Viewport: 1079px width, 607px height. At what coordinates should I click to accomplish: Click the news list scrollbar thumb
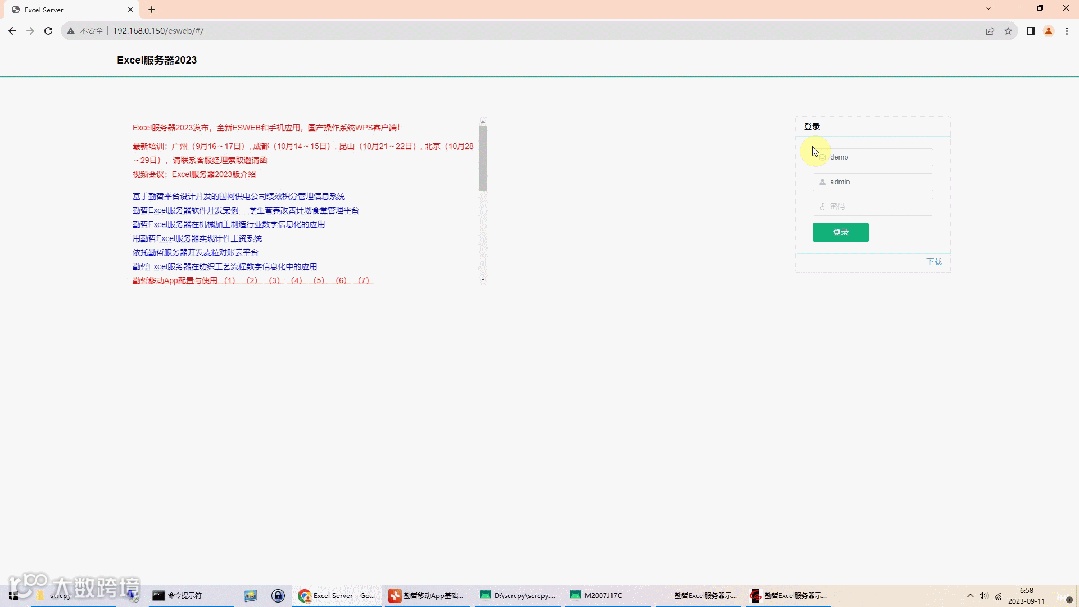(x=483, y=158)
